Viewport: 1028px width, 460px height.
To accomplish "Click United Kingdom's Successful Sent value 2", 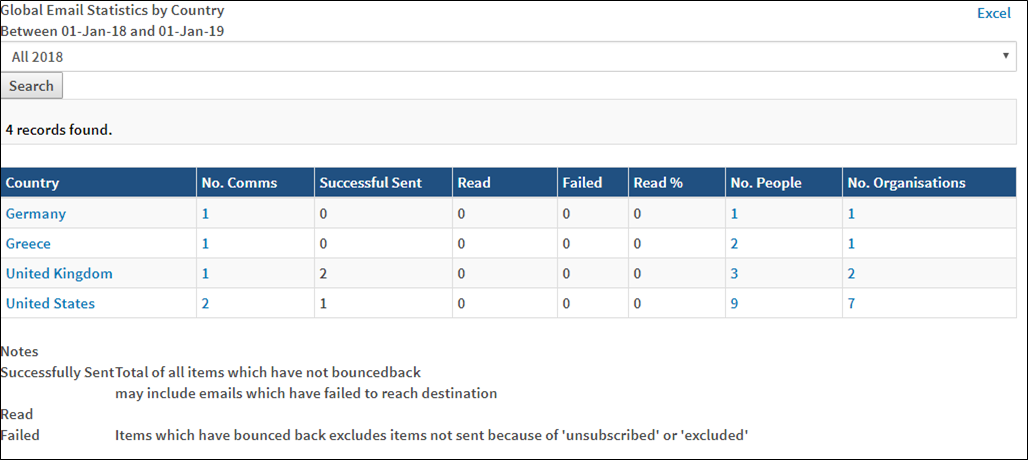I will tap(323, 273).
